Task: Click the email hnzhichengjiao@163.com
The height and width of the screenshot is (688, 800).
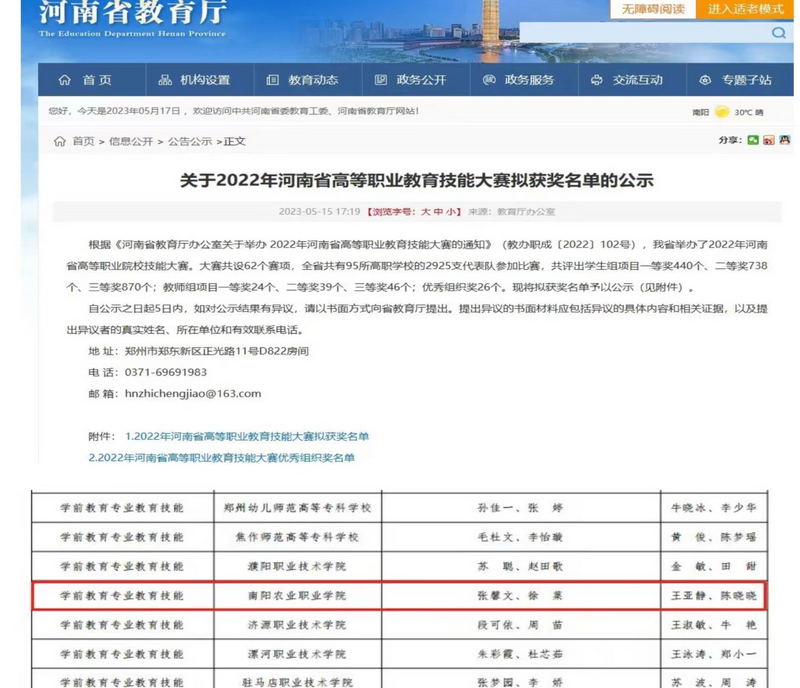Action: (x=193, y=394)
